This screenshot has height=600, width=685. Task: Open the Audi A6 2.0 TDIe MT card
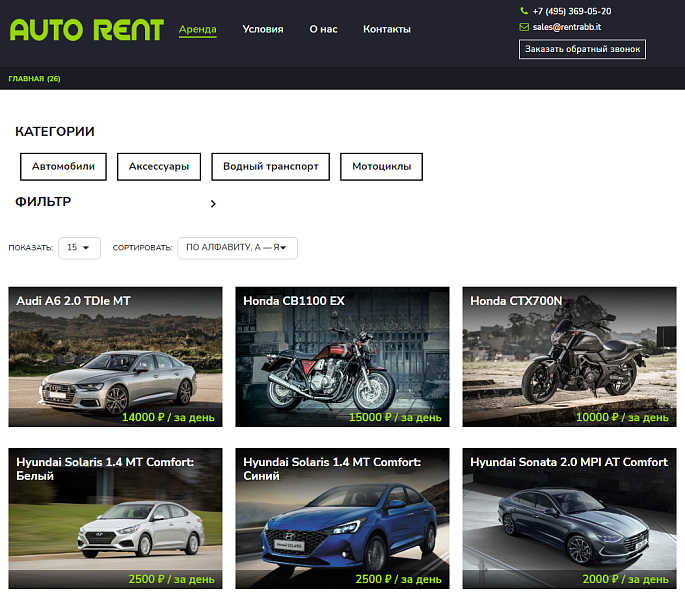115,357
